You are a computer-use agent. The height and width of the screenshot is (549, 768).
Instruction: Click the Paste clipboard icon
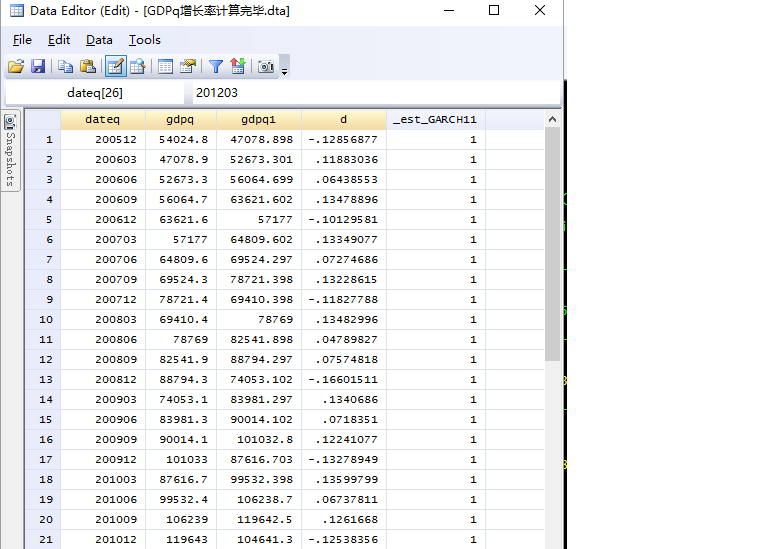(87, 67)
